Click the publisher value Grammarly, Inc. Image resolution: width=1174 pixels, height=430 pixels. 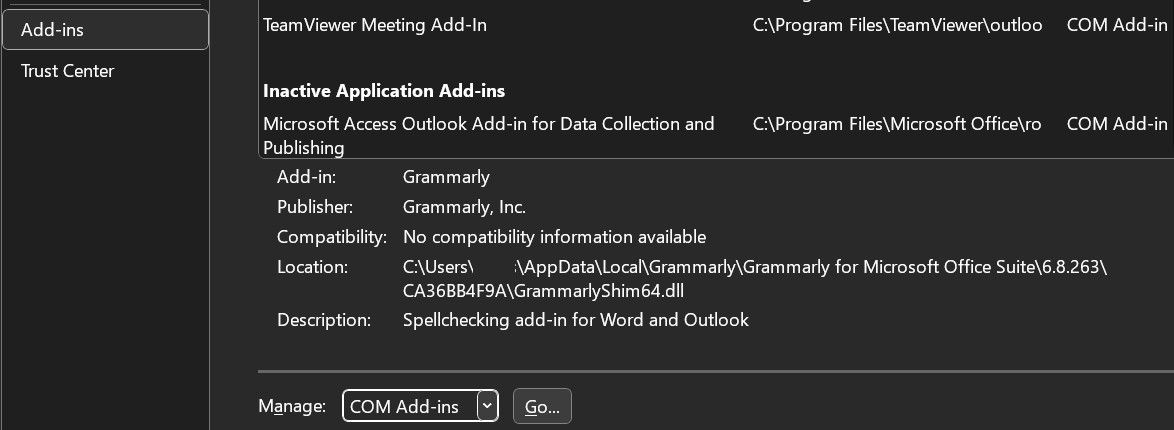pyautogui.click(x=464, y=208)
